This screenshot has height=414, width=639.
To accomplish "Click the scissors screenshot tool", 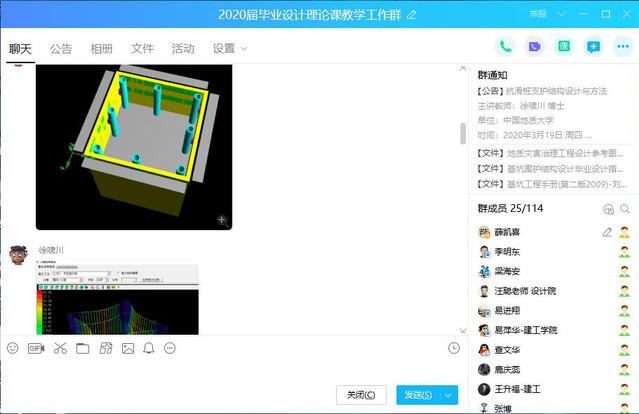I will click(60, 348).
